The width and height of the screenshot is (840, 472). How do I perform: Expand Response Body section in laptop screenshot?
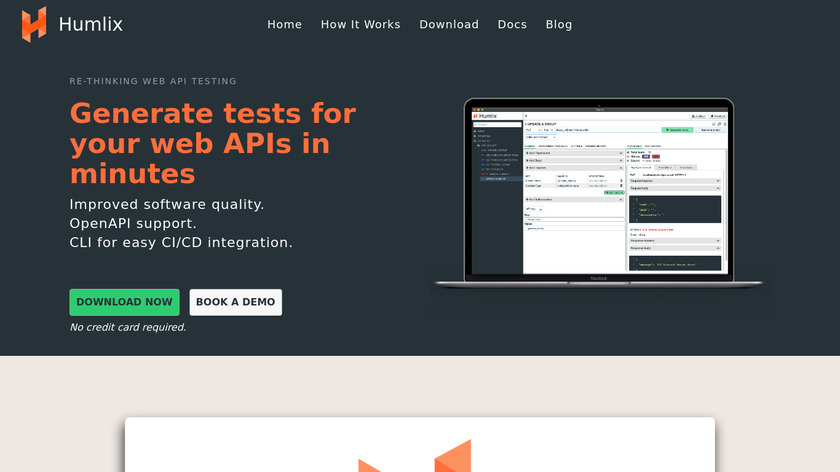tap(674, 248)
